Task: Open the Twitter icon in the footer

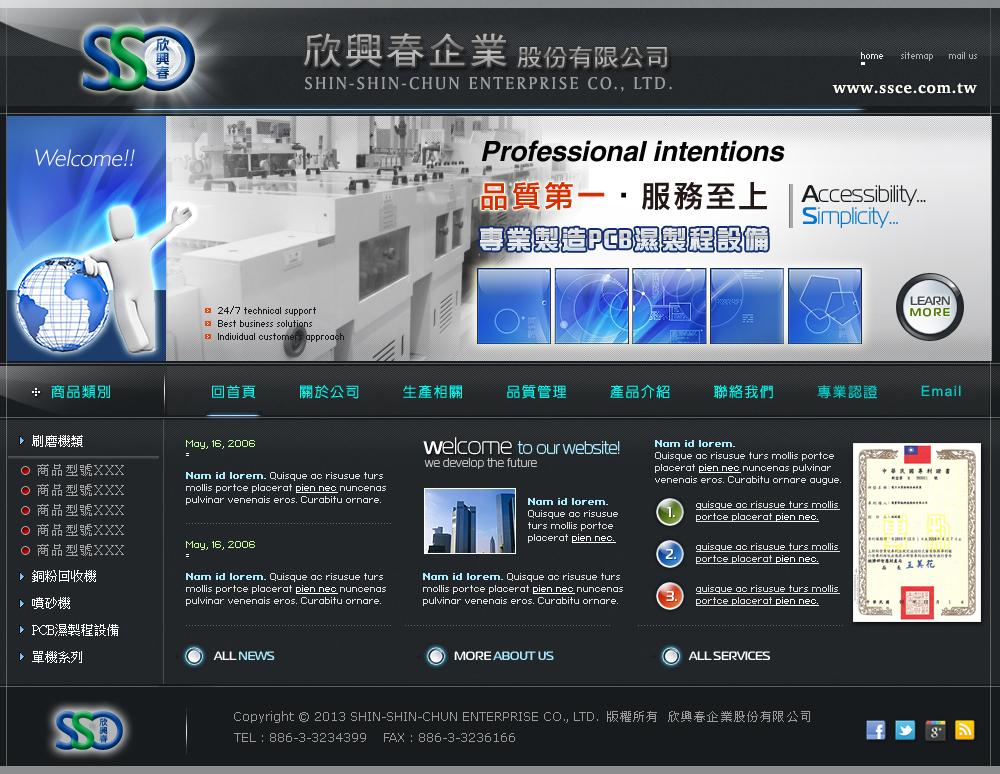Action: [x=905, y=730]
